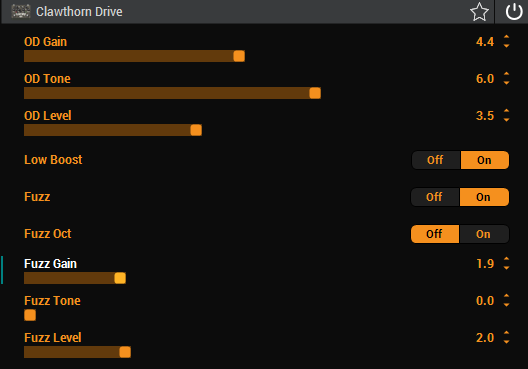Increase Fuzz Tone with up arrow
This screenshot has width=528, height=369.
click(x=506, y=296)
